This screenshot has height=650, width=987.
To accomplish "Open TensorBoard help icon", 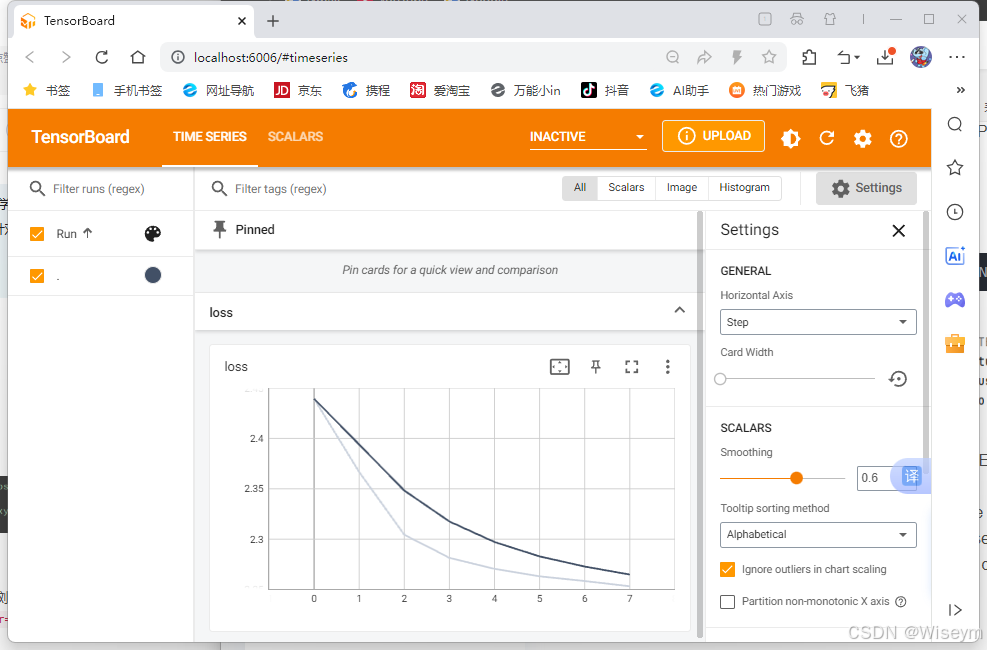I will (x=898, y=138).
